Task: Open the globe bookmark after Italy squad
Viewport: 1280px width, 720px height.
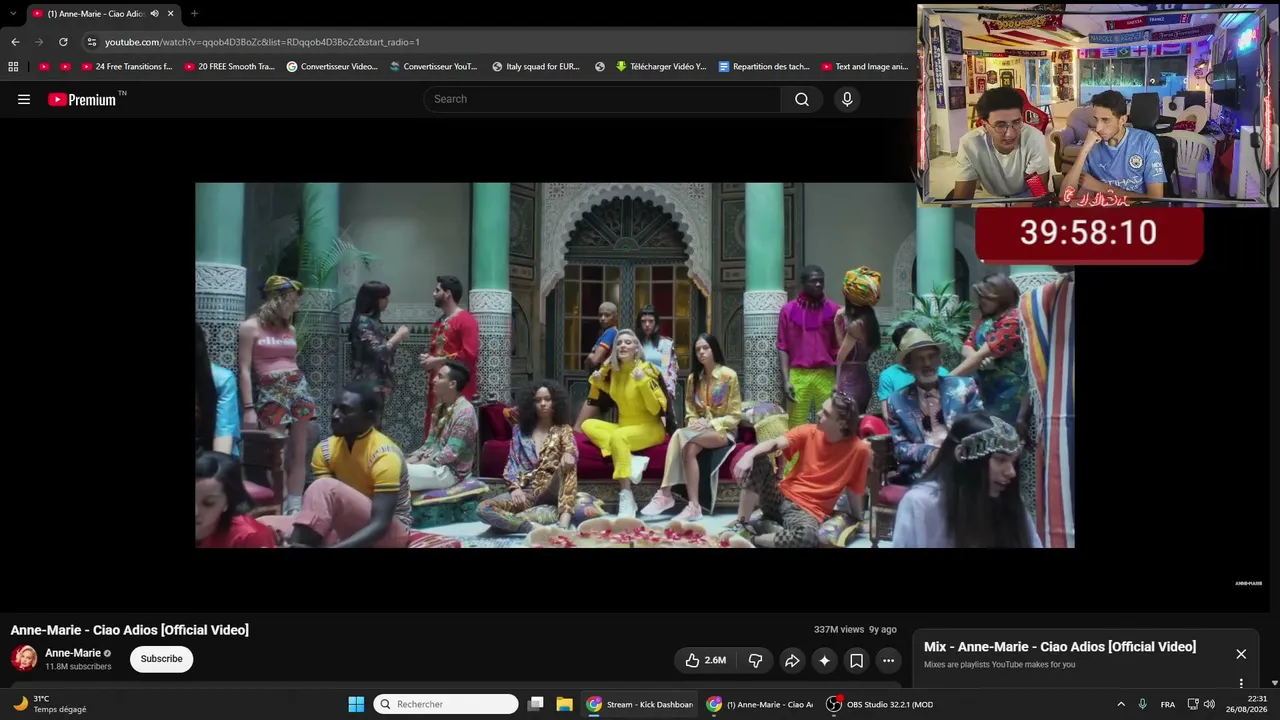Action: tap(600, 67)
